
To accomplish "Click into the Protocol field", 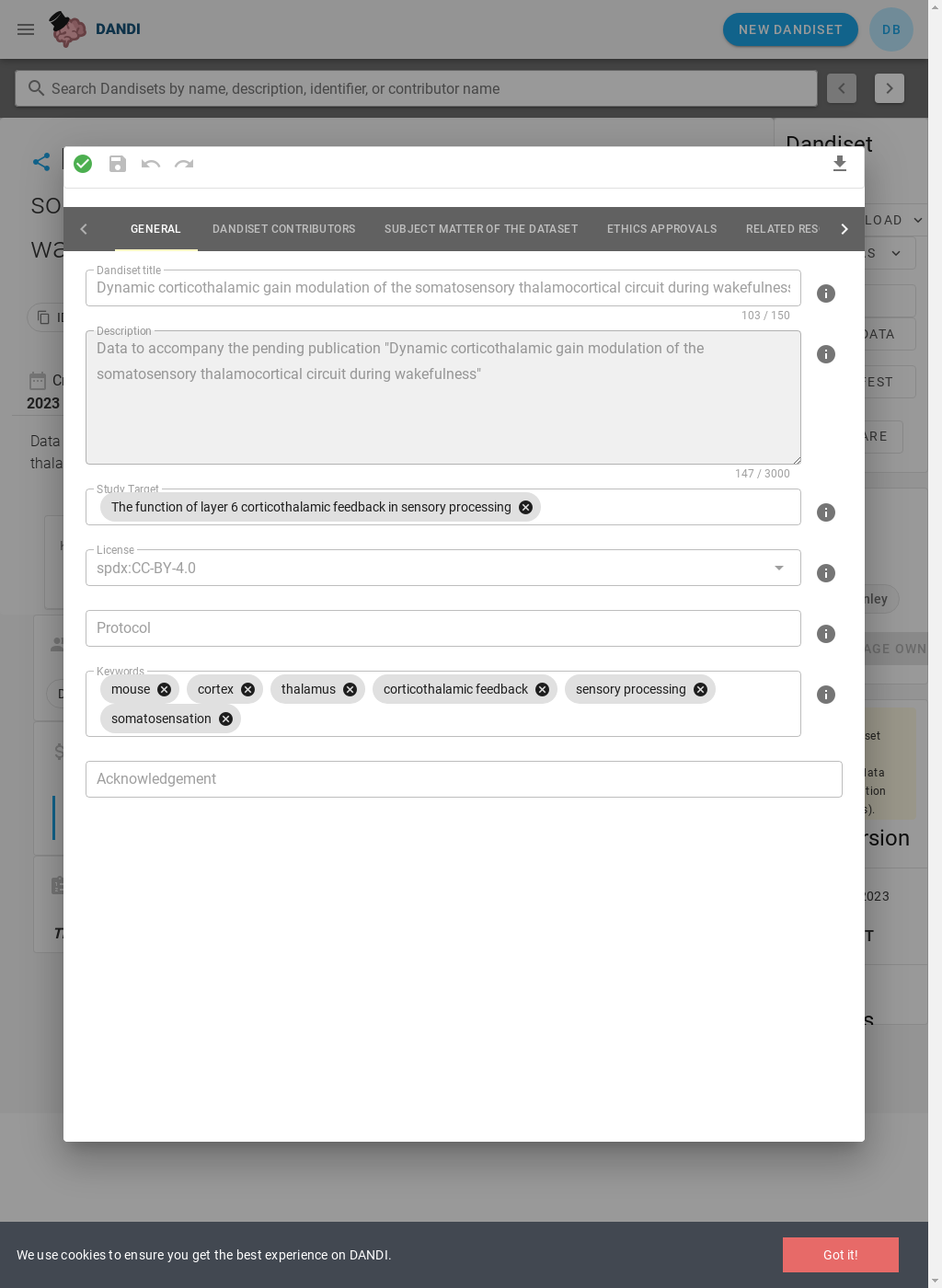I will pos(443,628).
